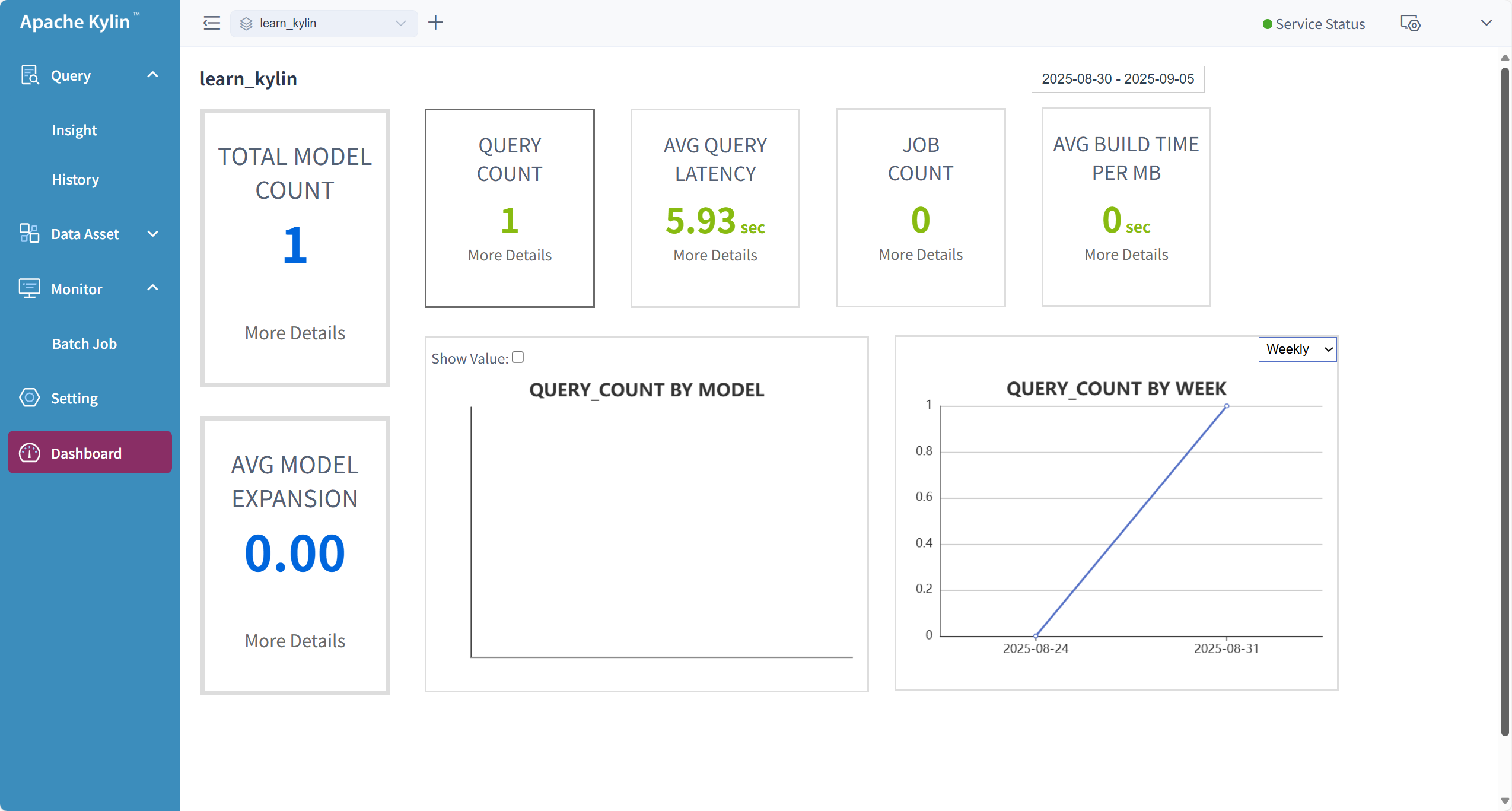Viewport: 1512px width, 811px height.
Task: Open More Details under Avg Build Time
Action: [1126, 255]
